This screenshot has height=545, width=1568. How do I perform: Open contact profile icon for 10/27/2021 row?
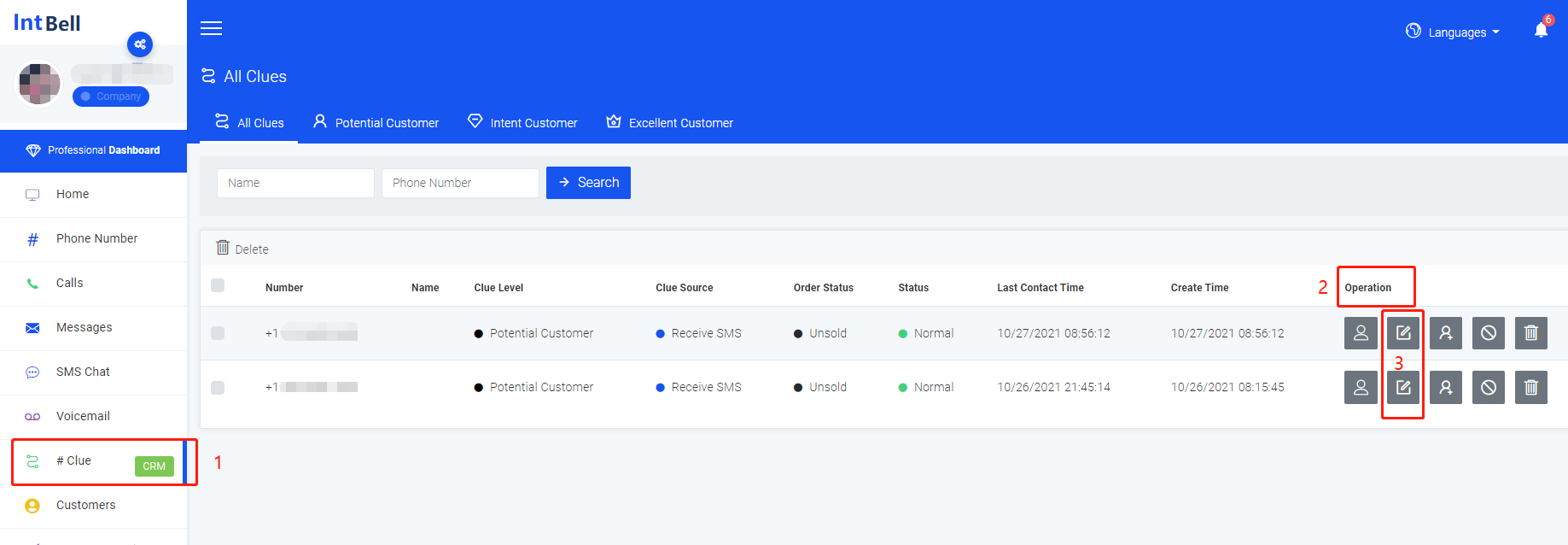[x=1361, y=333]
